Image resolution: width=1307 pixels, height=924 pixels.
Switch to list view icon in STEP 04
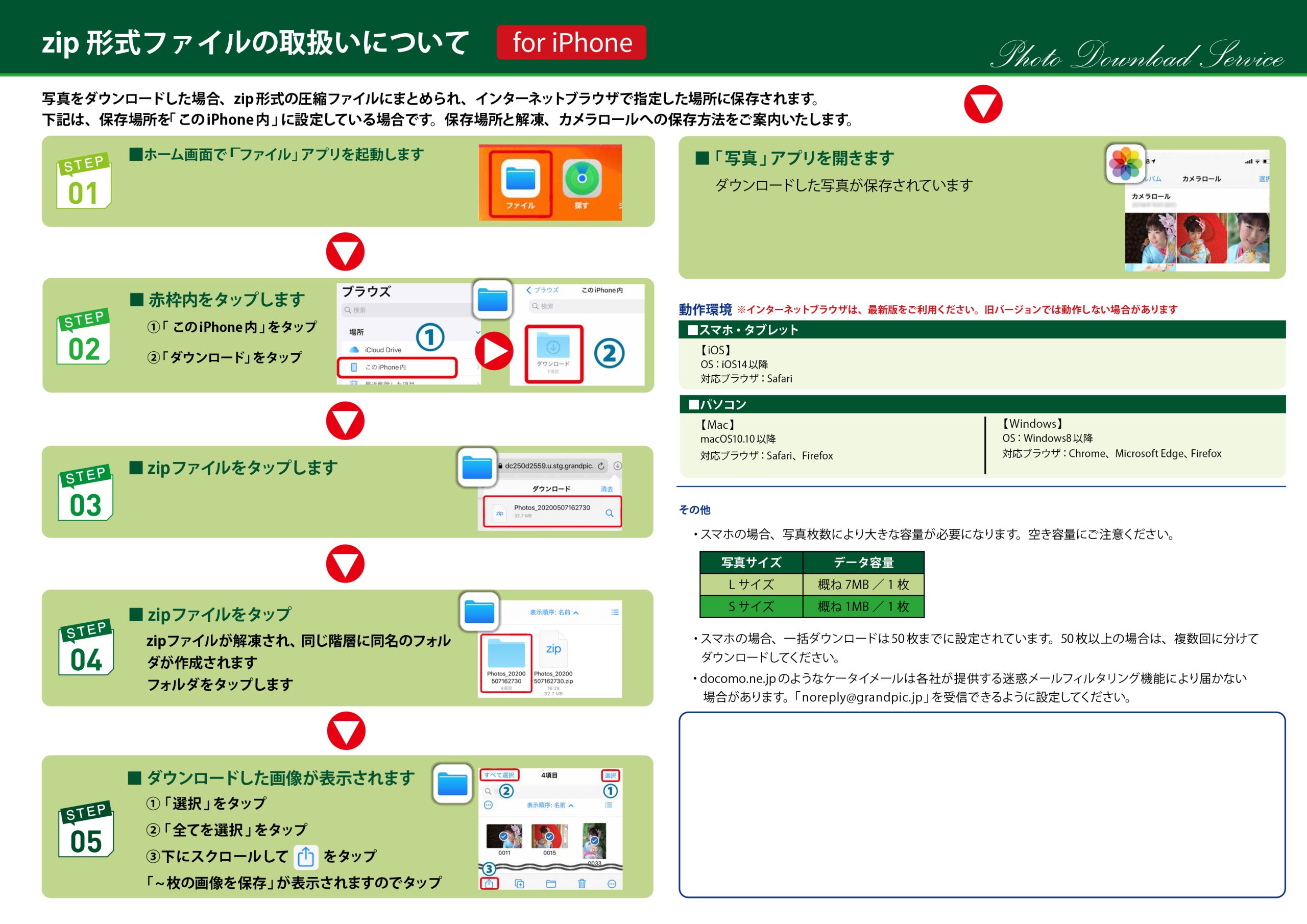(615, 612)
